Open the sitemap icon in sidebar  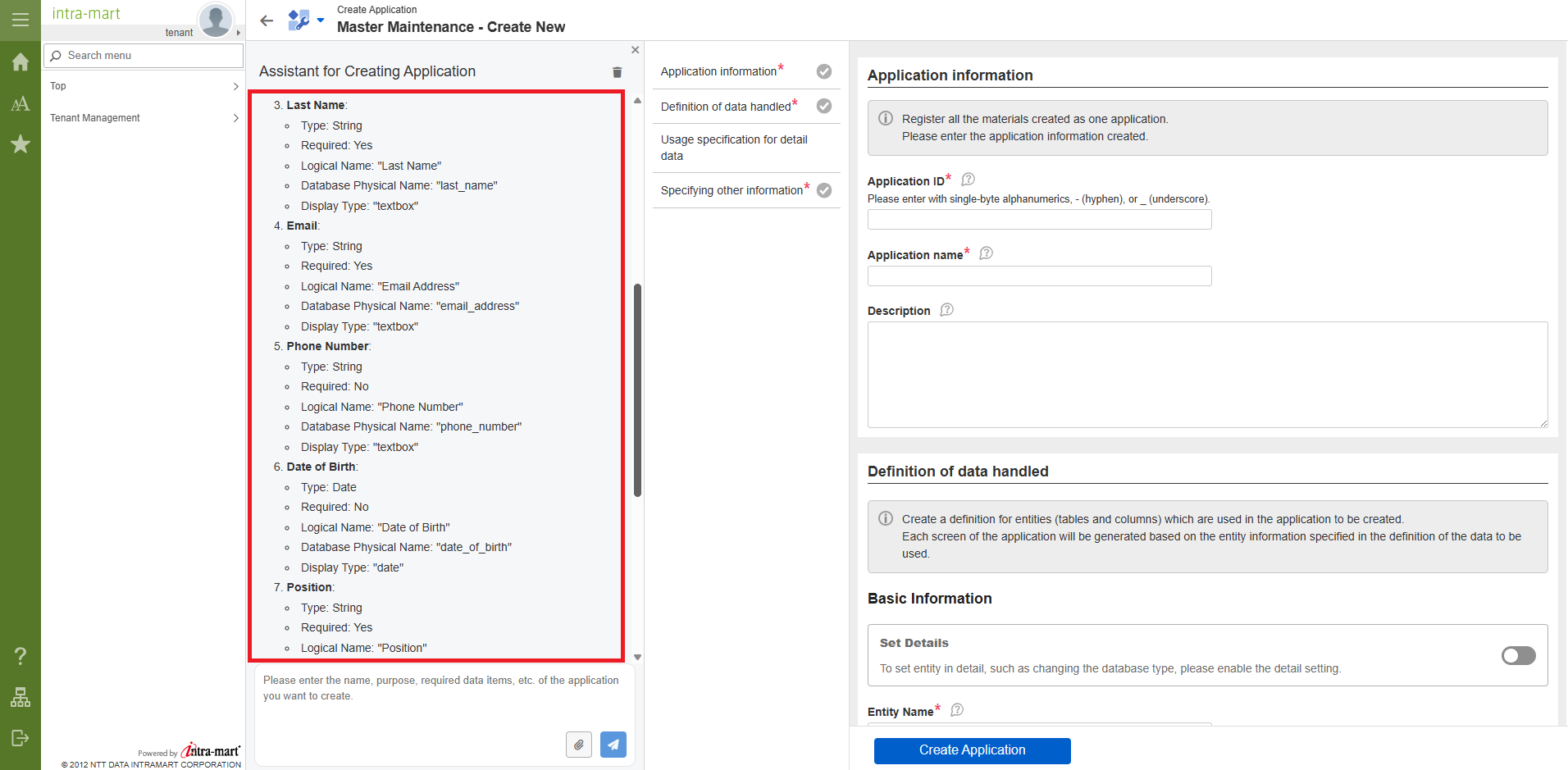click(x=21, y=697)
